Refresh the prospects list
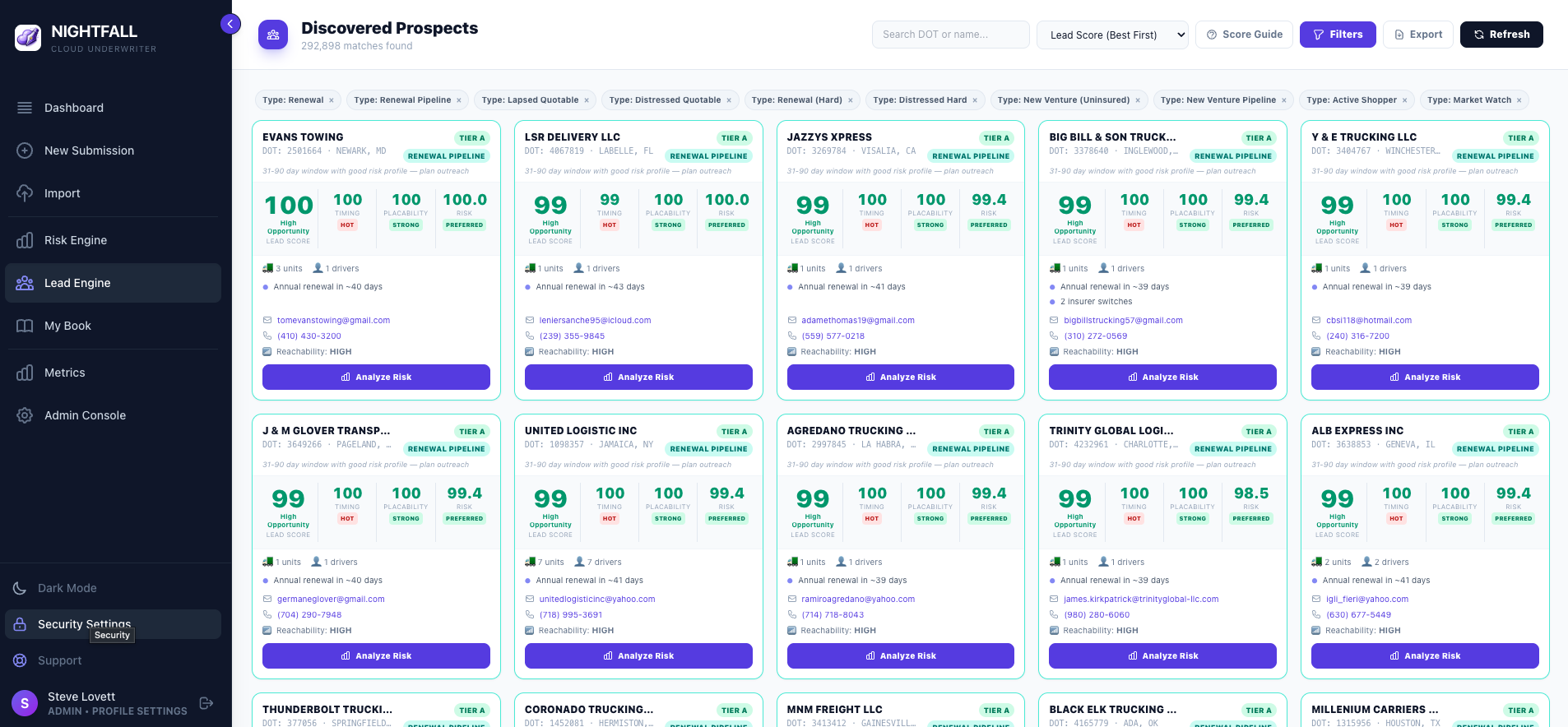The image size is (1568, 727). 1501,35
